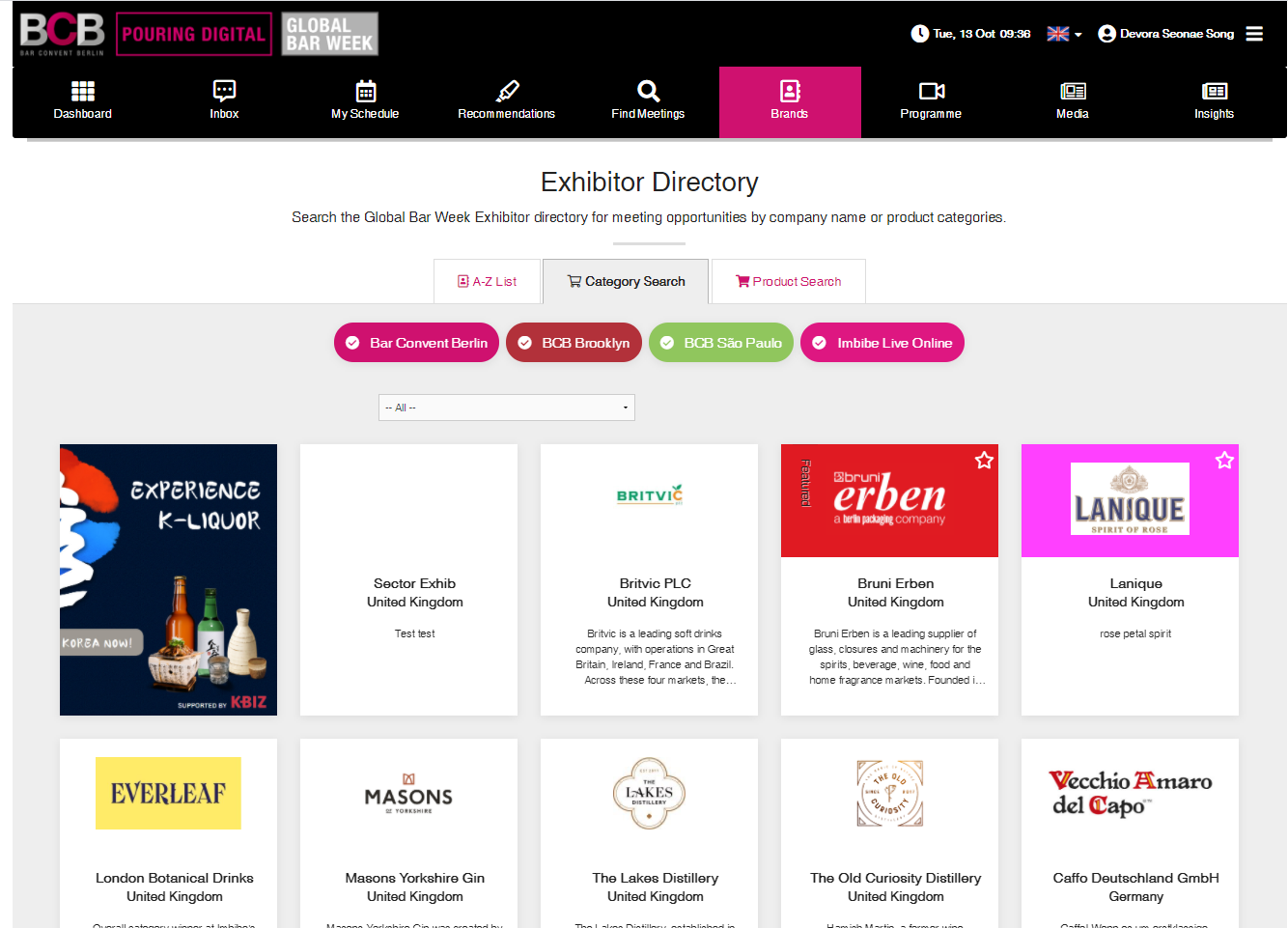The width and height of the screenshot is (1288, 928).
Task: Open the Experience K-Liquor banner
Action: click(x=168, y=579)
